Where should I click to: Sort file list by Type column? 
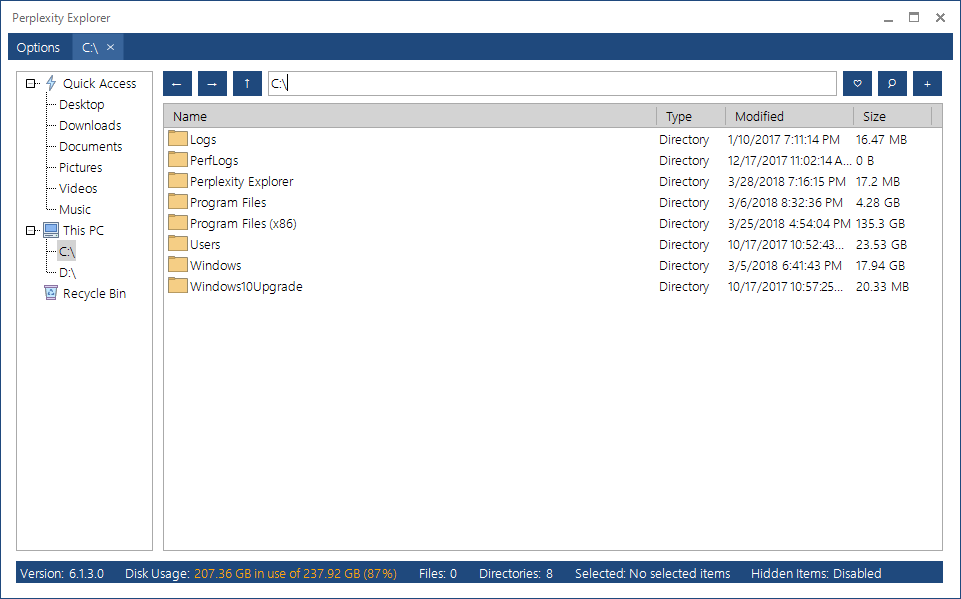coord(691,116)
